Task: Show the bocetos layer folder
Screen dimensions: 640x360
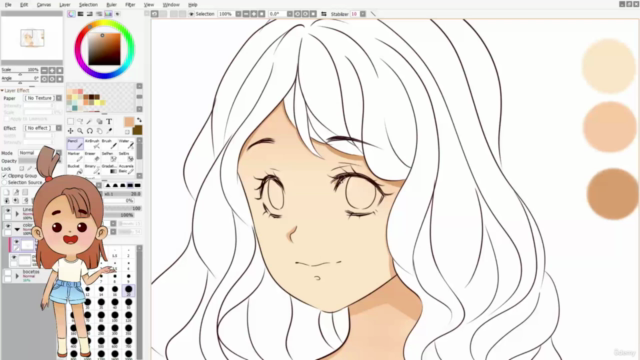Action: pyautogui.click(x=8, y=273)
